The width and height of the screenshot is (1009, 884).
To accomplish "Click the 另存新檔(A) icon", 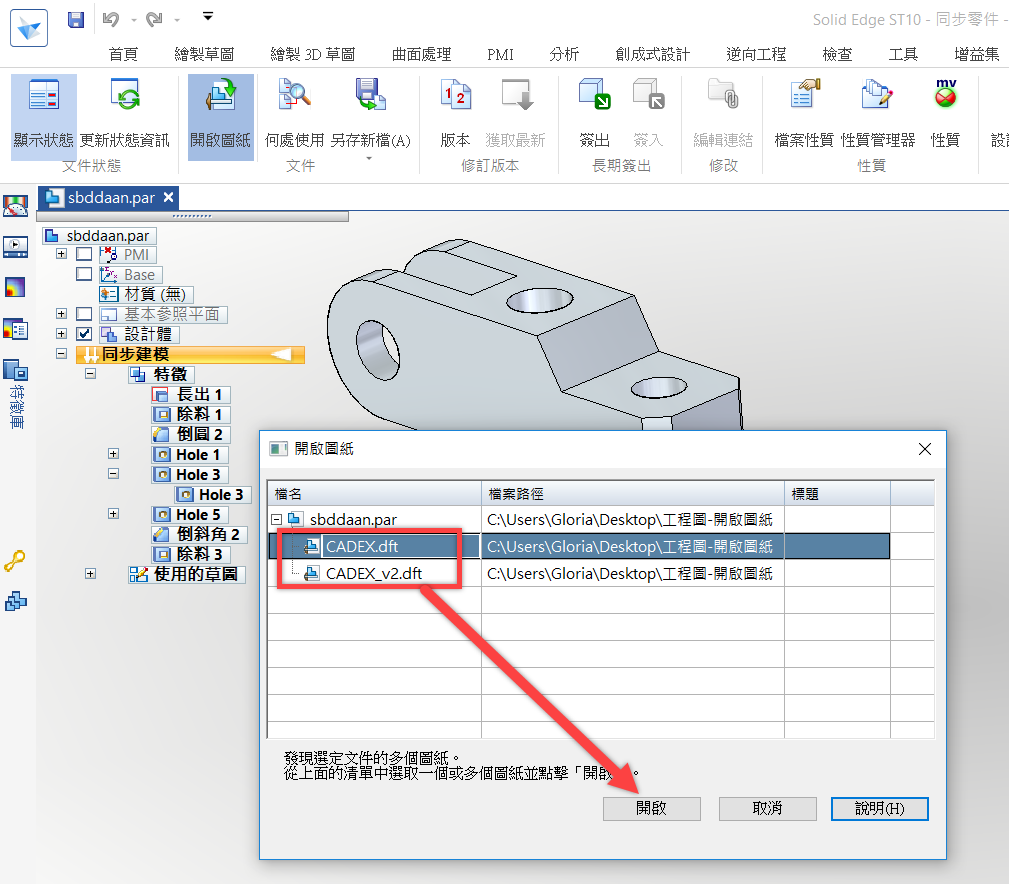I will (x=371, y=95).
